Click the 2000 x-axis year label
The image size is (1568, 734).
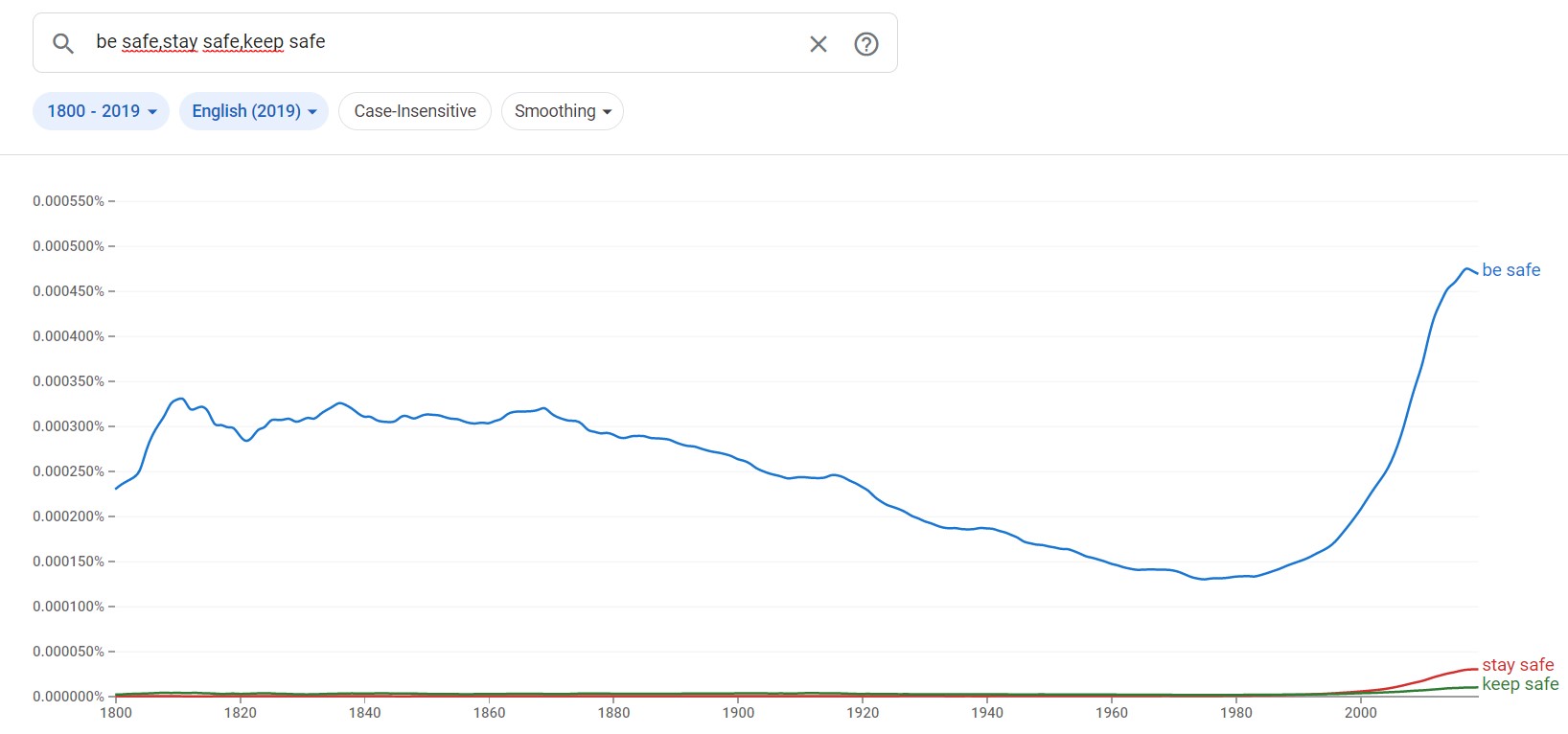pos(1360,713)
